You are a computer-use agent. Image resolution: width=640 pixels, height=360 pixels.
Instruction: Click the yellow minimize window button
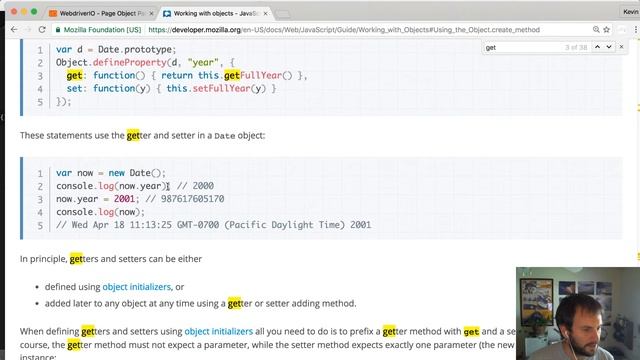coord(24,12)
